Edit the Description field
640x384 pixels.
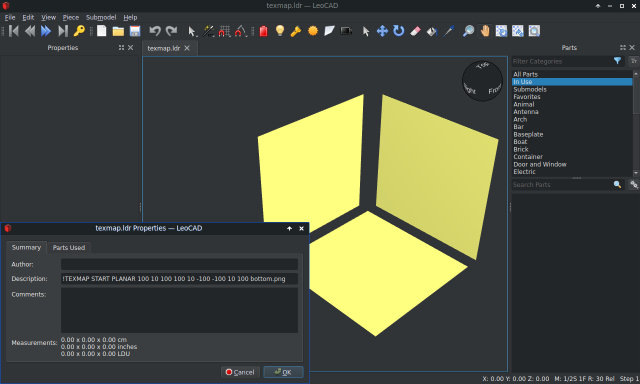coord(179,279)
